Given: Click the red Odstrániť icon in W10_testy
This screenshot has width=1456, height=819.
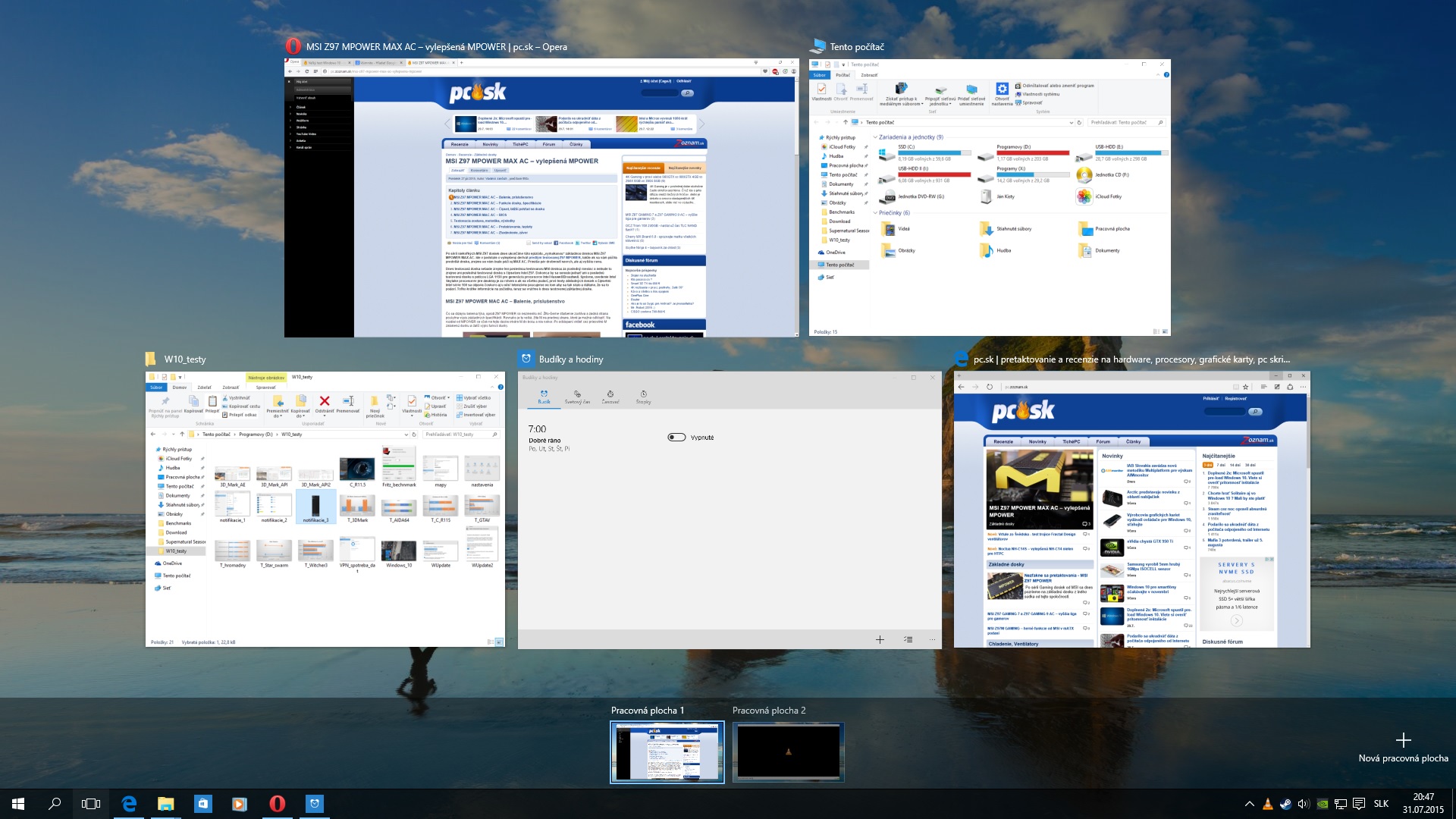Looking at the screenshot, I should pos(325,401).
